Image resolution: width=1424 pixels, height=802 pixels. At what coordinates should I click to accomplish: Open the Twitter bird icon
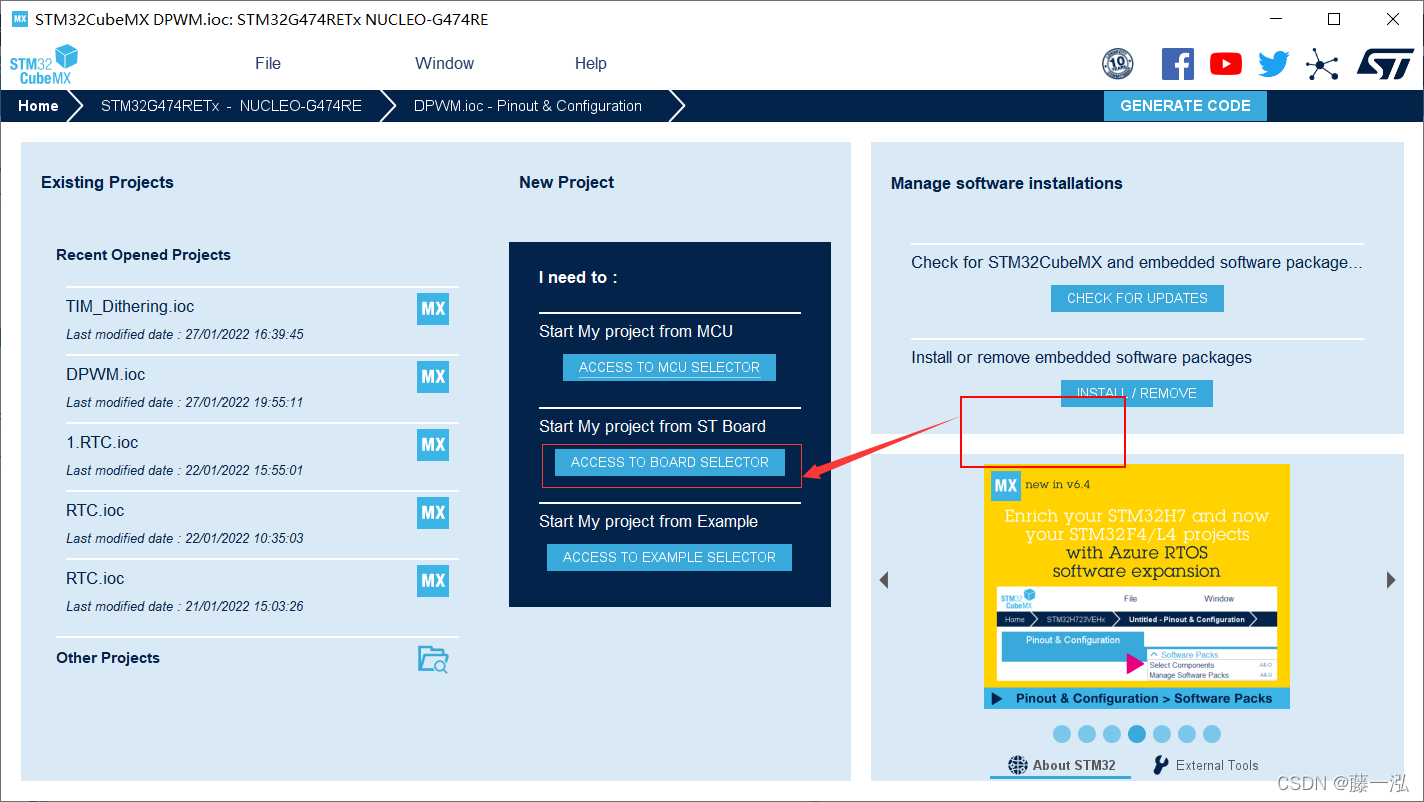click(1273, 64)
